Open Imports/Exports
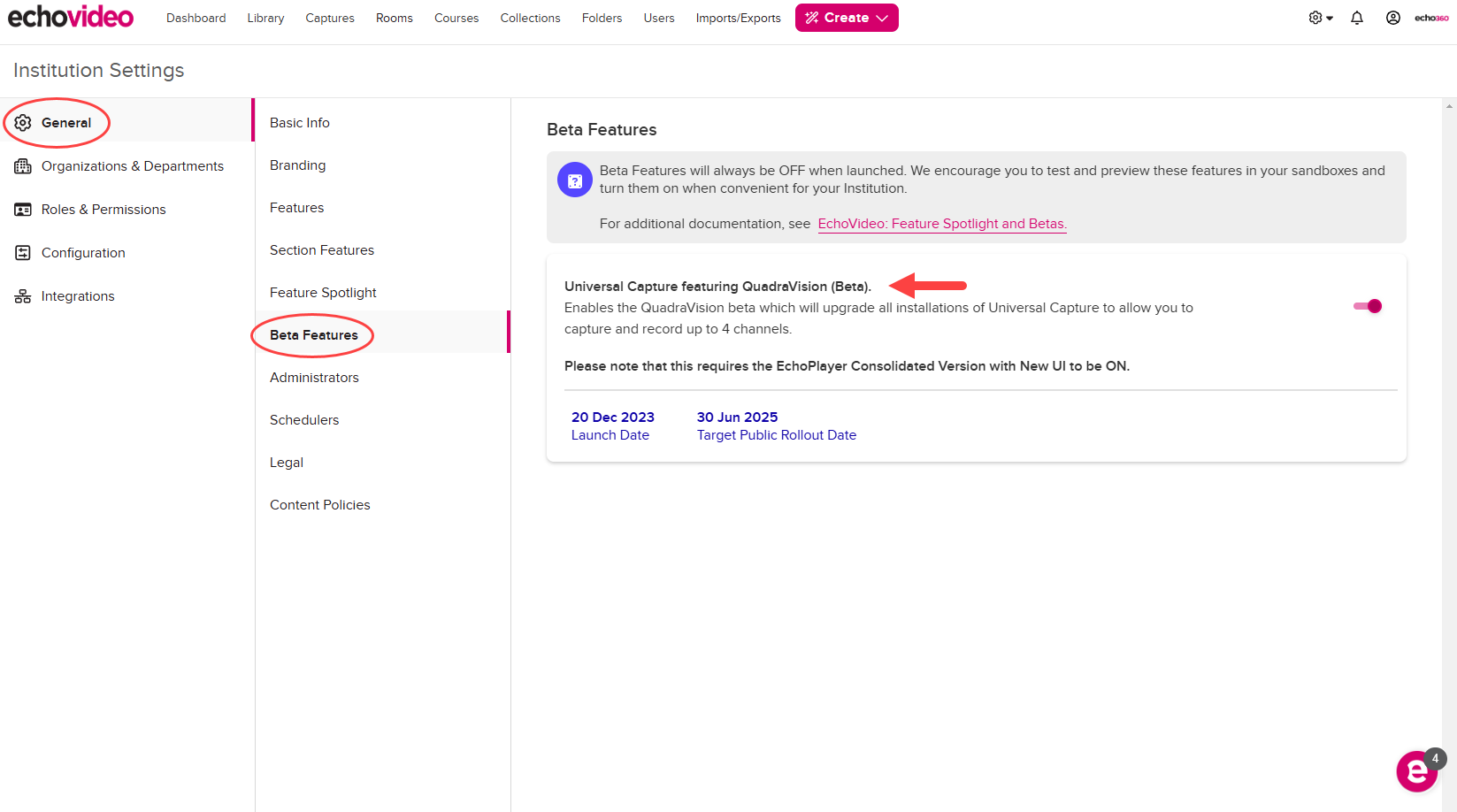The height and width of the screenshot is (812, 1457). 738,18
